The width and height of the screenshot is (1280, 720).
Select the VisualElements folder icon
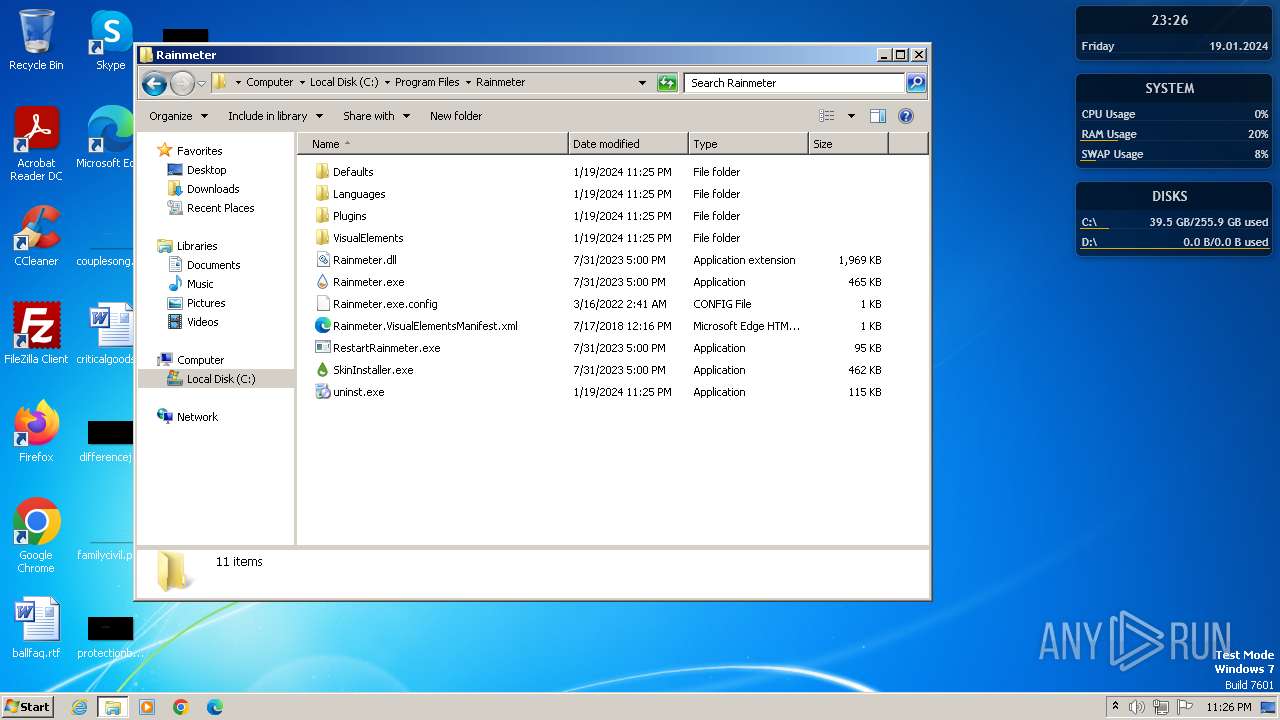tap(322, 238)
